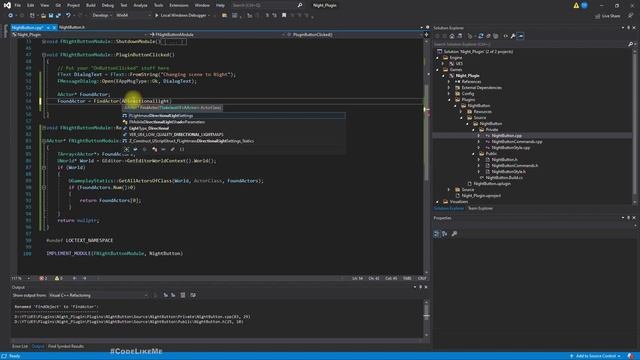Select NightButtonCommands.cpp in Solution Explorer
Image resolution: width=640 pixels, height=360 pixels.
517,142
